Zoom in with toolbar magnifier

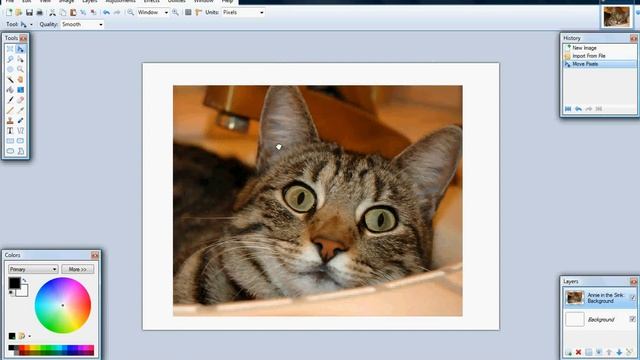(x=176, y=13)
